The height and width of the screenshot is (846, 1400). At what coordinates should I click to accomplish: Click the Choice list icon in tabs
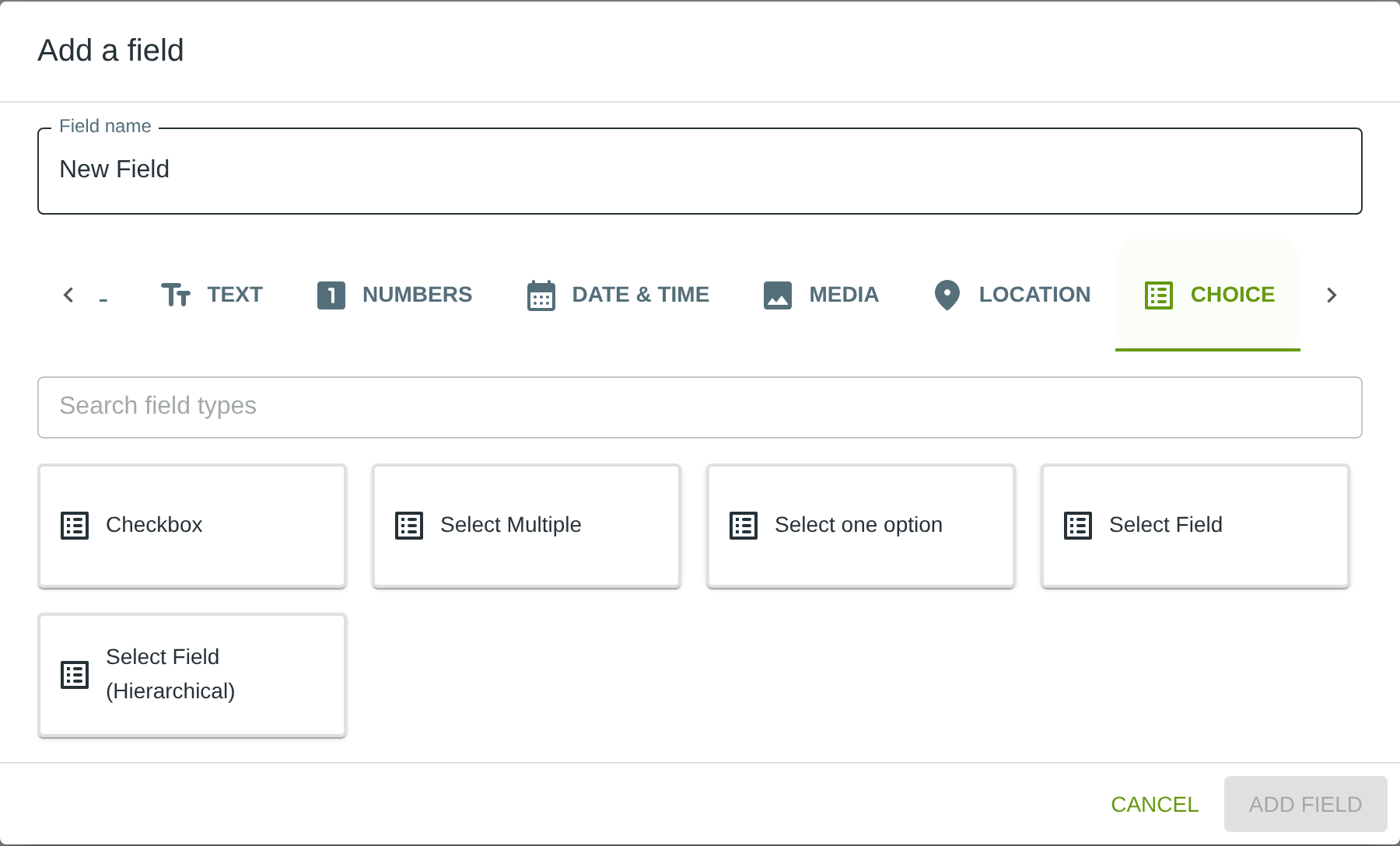(x=1158, y=295)
